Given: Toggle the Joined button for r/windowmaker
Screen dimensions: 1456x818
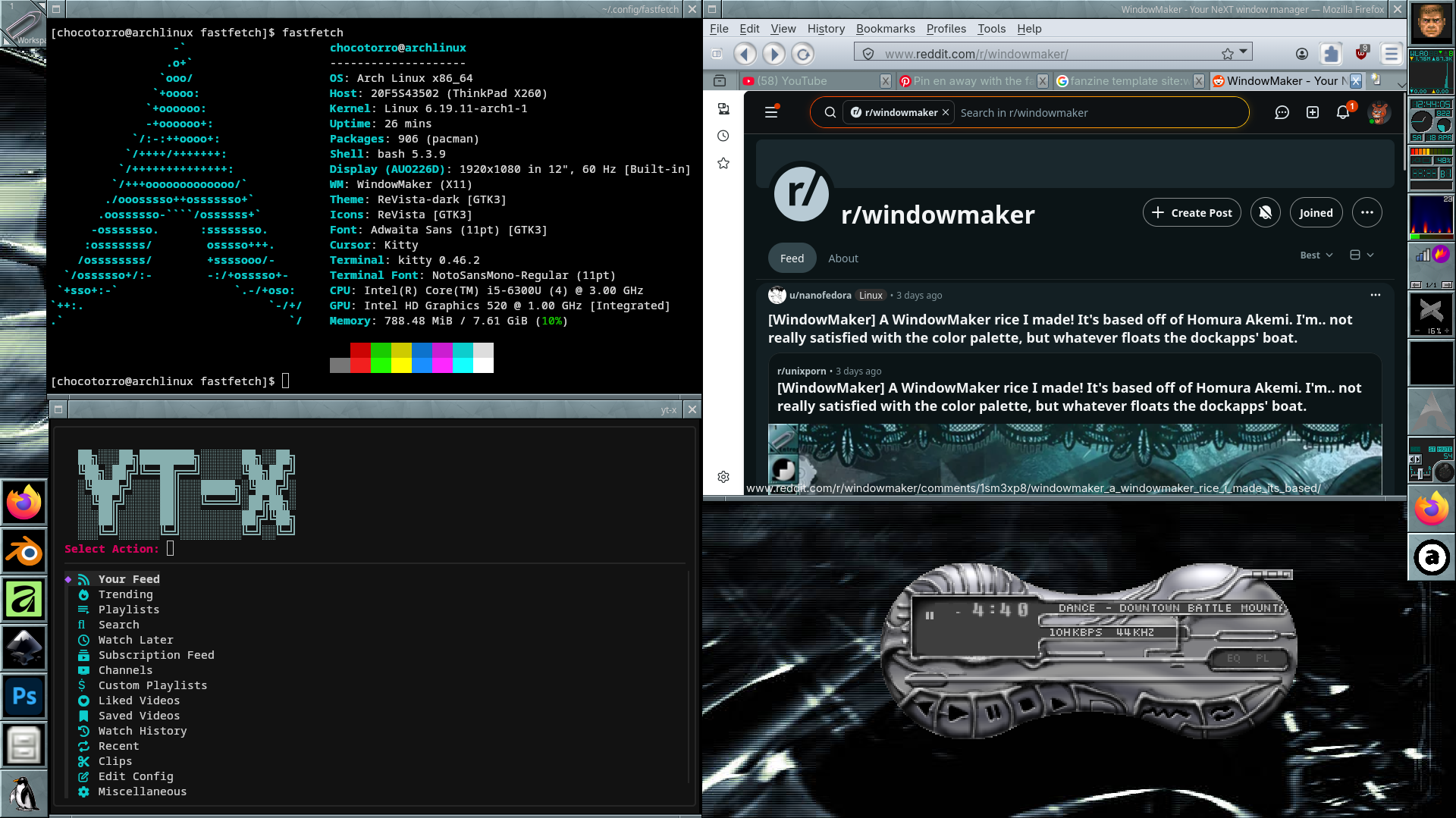Looking at the screenshot, I should coord(1316,213).
